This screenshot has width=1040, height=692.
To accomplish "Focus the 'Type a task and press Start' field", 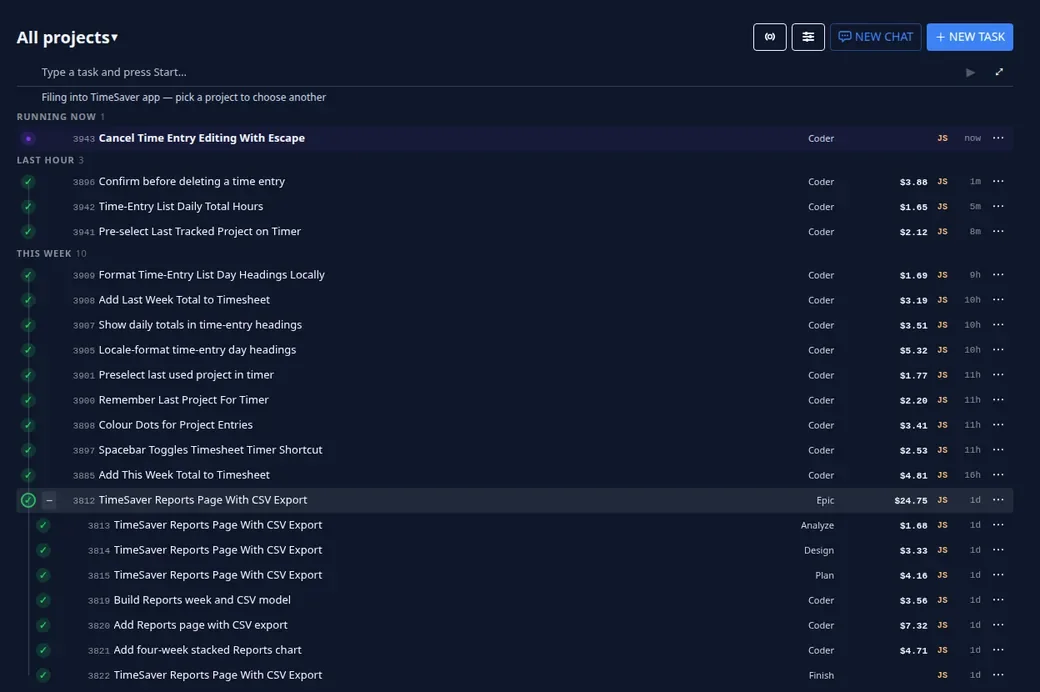I will (497, 72).
